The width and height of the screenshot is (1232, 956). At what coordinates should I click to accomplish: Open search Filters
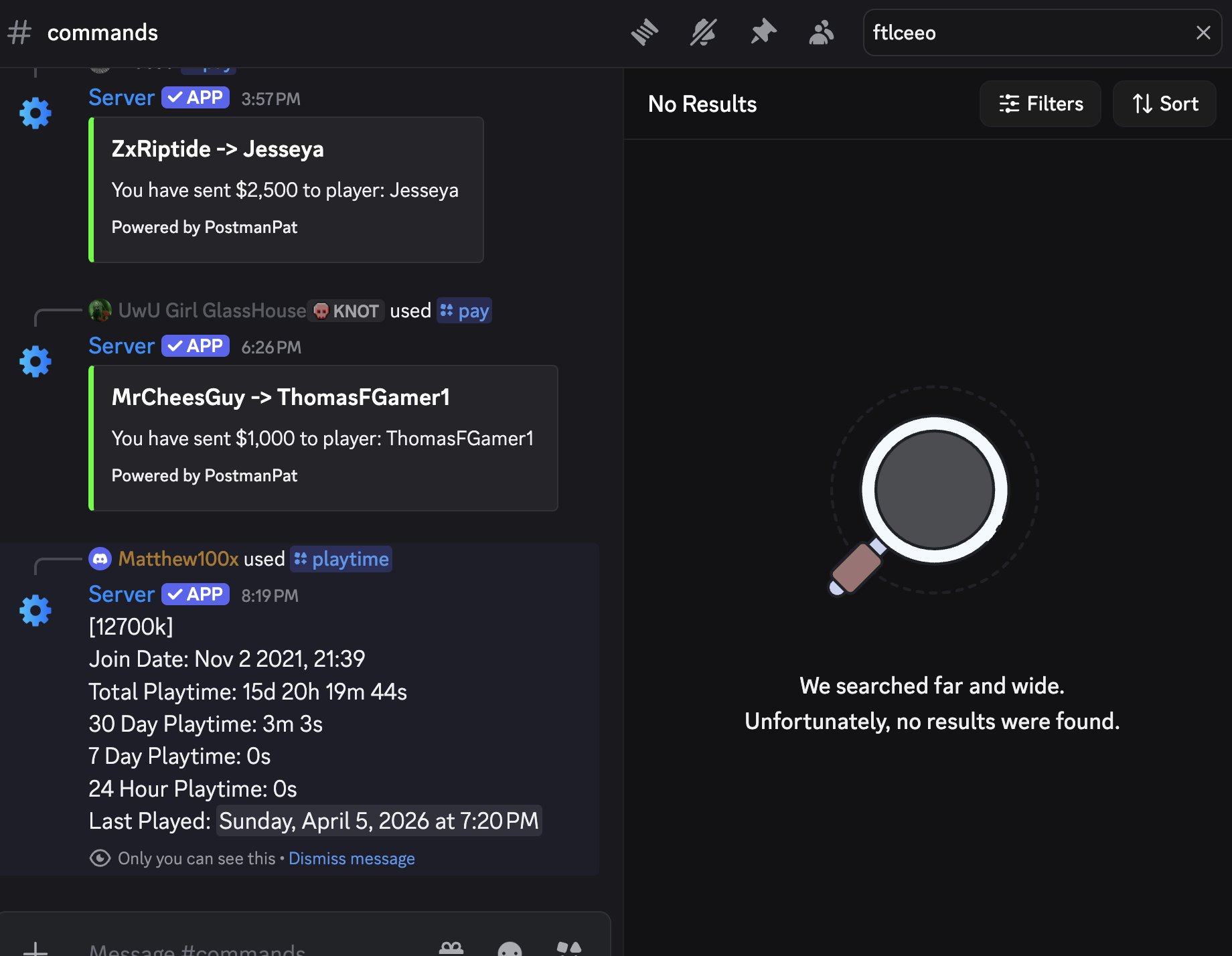point(1040,104)
